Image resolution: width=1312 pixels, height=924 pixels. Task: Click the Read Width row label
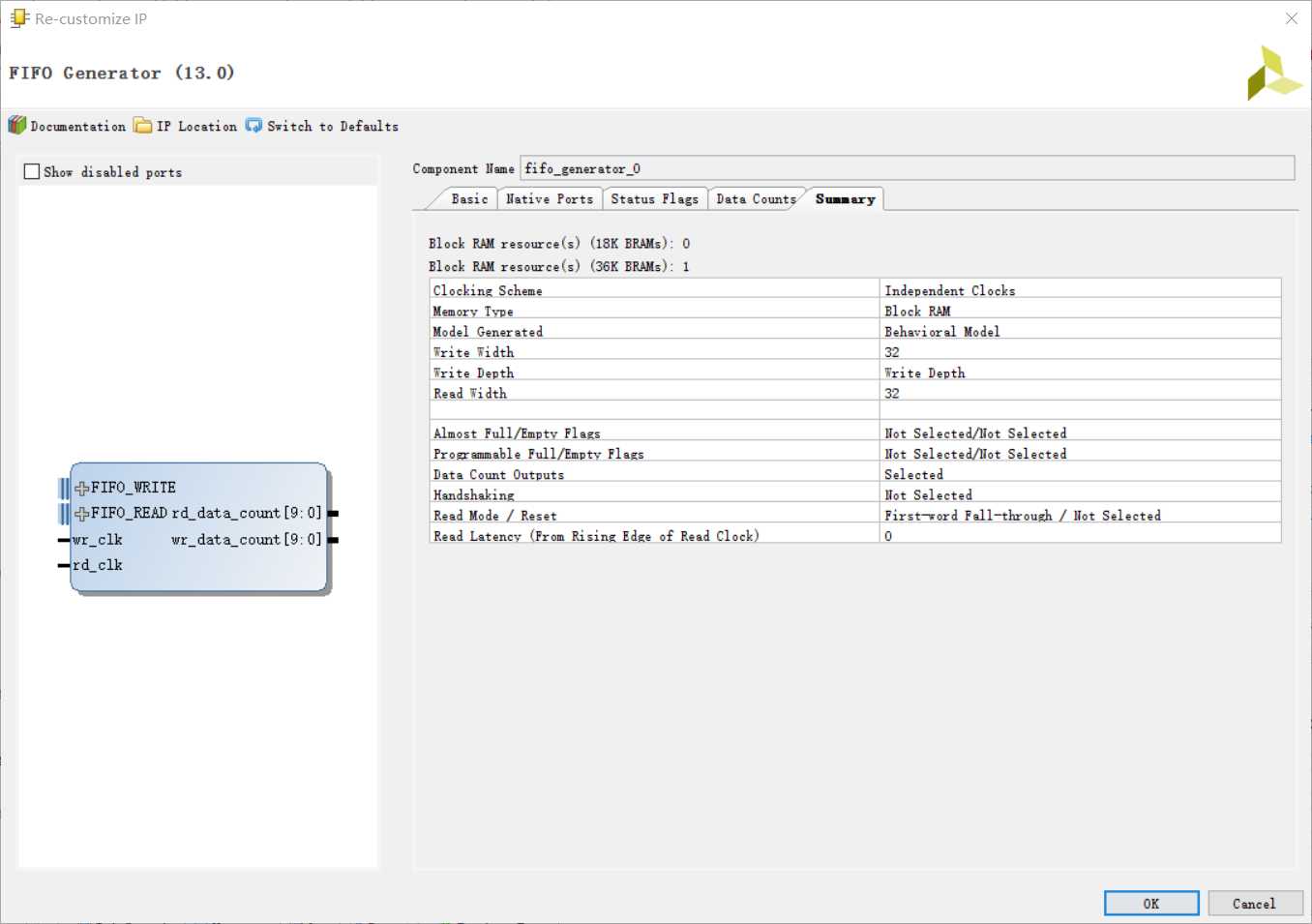(x=469, y=394)
